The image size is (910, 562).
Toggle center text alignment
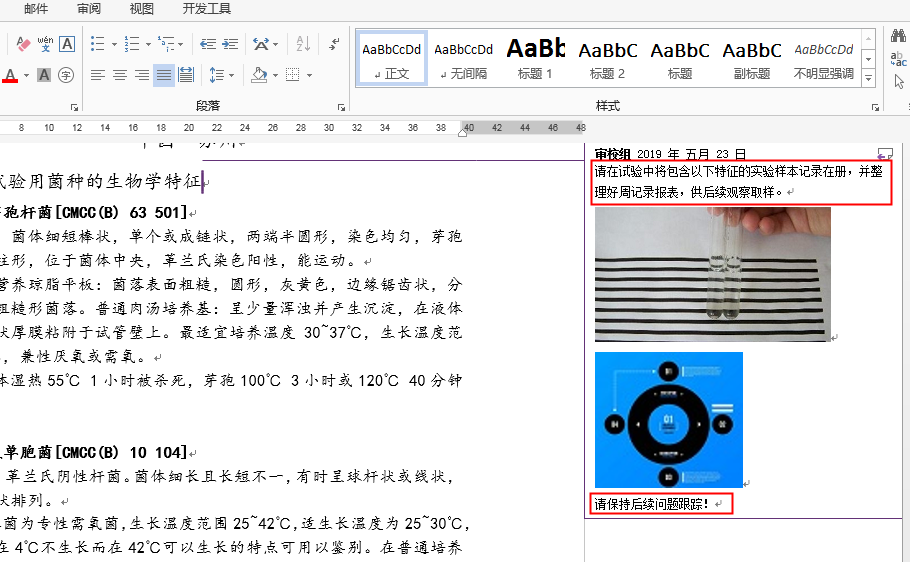click(x=119, y=75)
